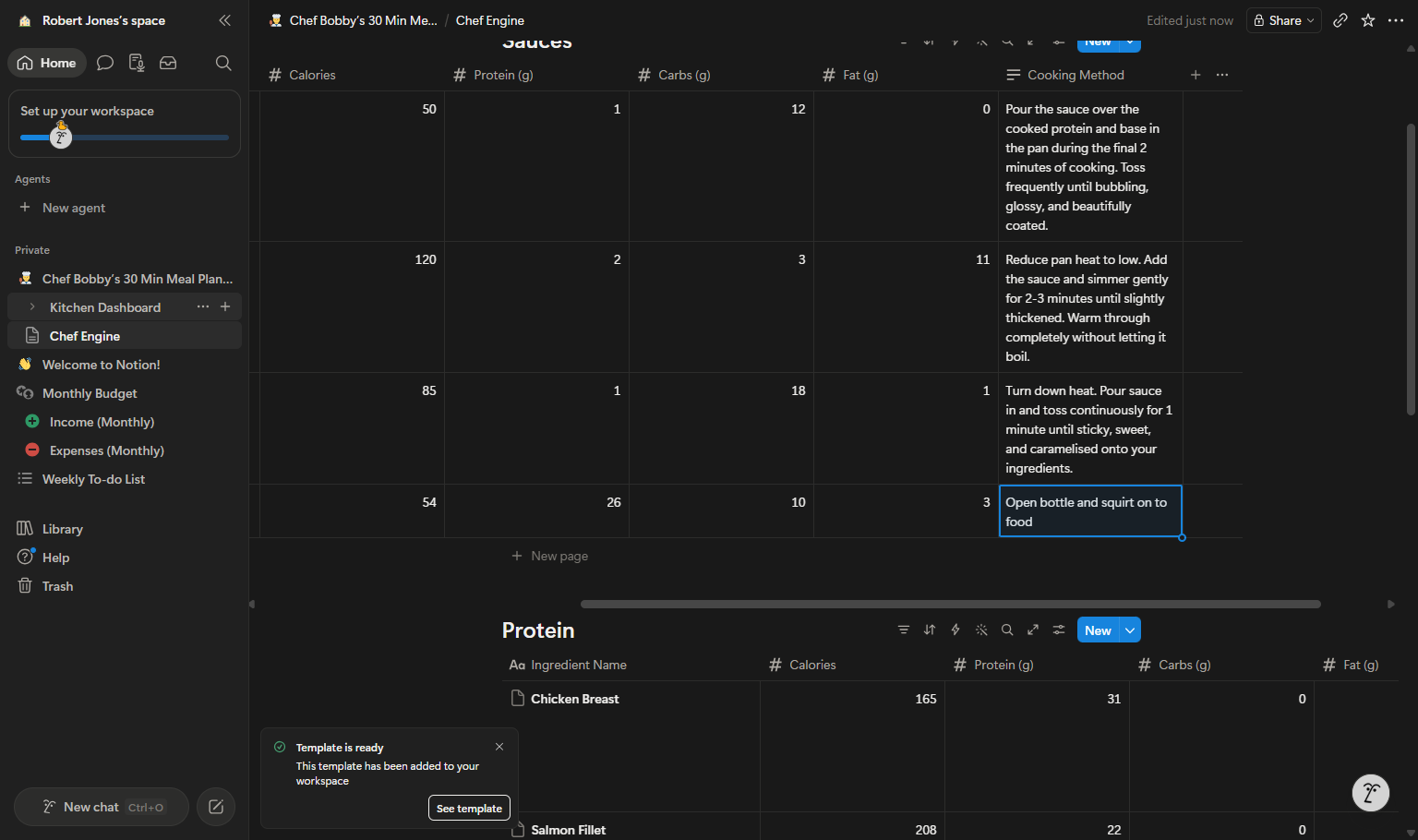Add a New page row to the Sauces table
Viewport: 1418px width, 840px height.
tap(550, 556)
